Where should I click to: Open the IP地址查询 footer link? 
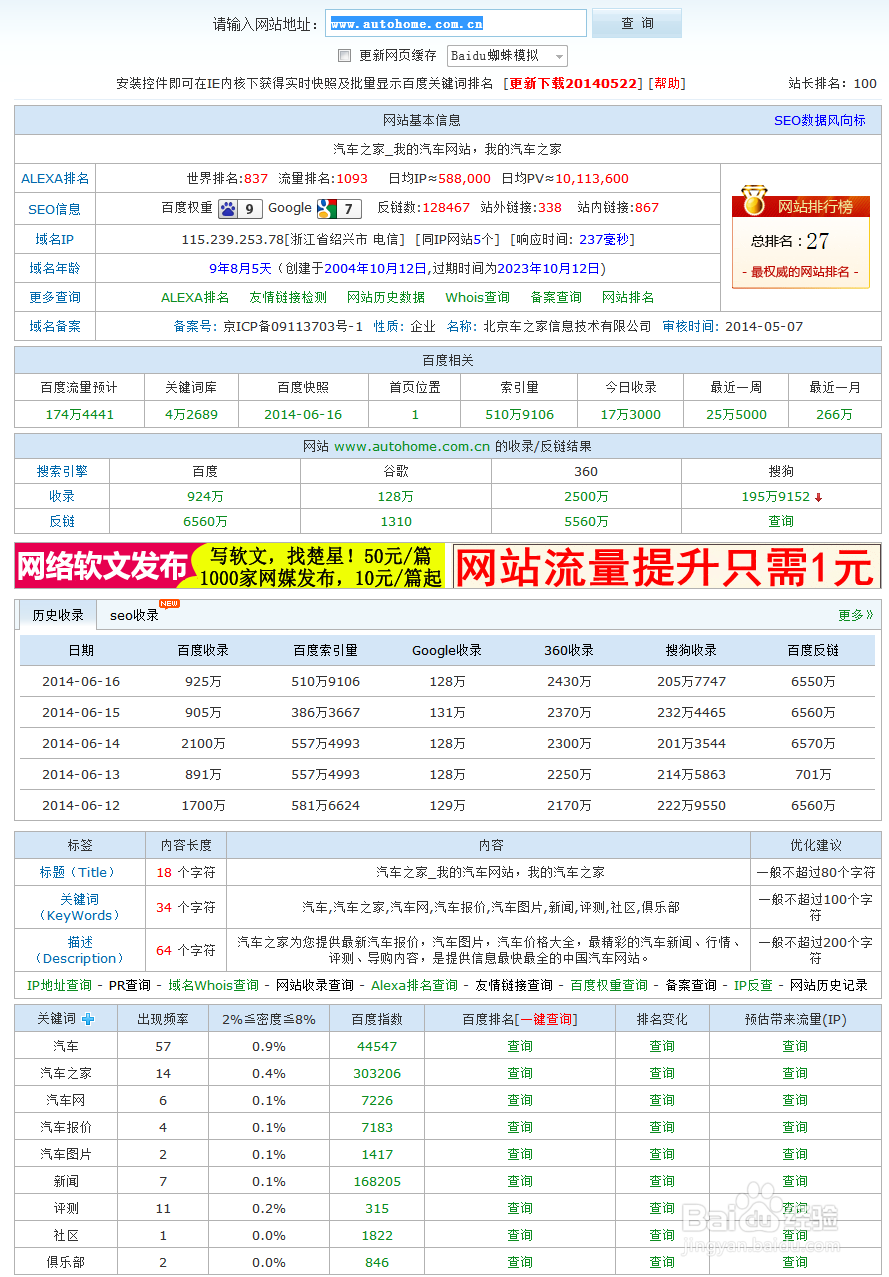59,986
